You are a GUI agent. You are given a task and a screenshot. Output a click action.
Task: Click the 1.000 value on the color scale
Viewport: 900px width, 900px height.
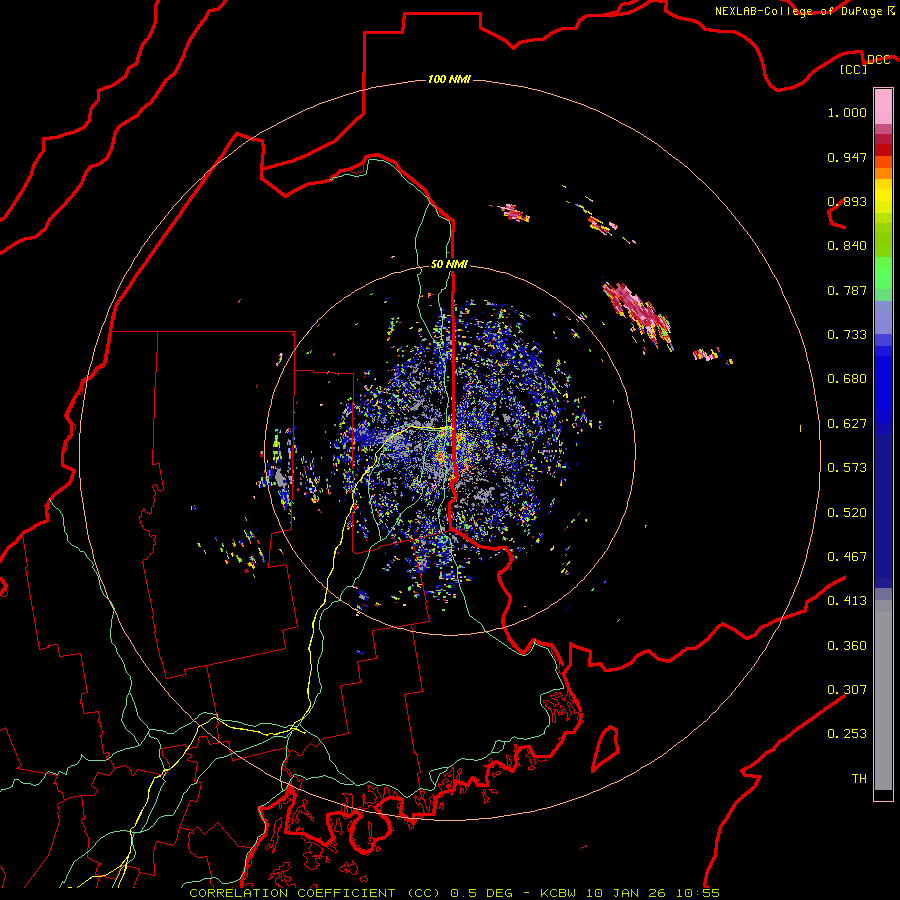click(847, 112)
